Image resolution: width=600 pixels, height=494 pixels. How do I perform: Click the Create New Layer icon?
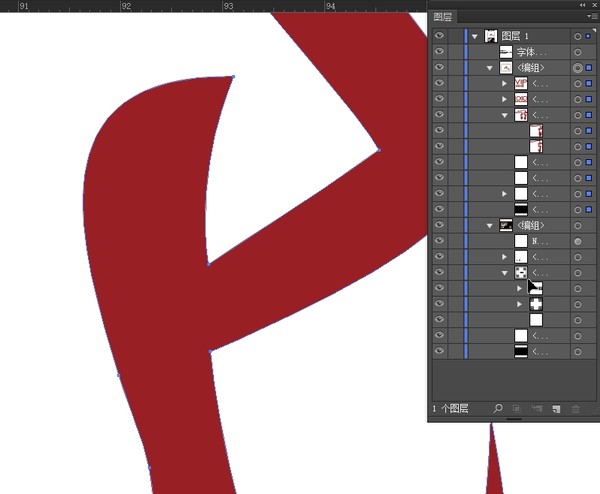click(556, 409)
